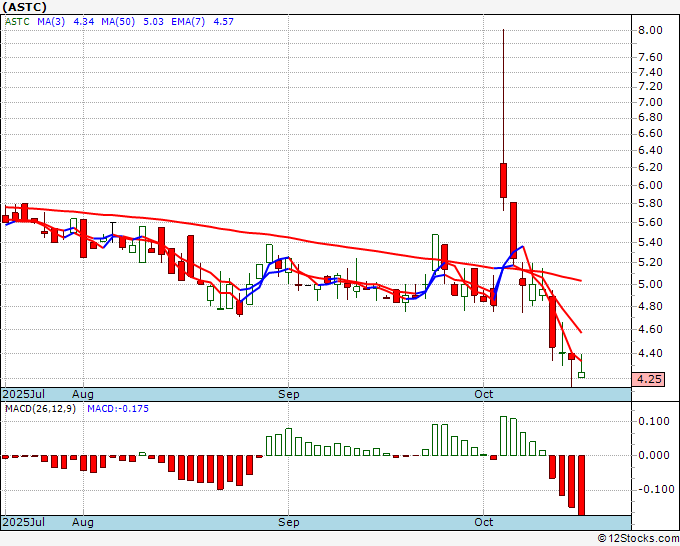Click the Oct label on MACD axis
680x546 pixels.
click(x=484, y=522)
